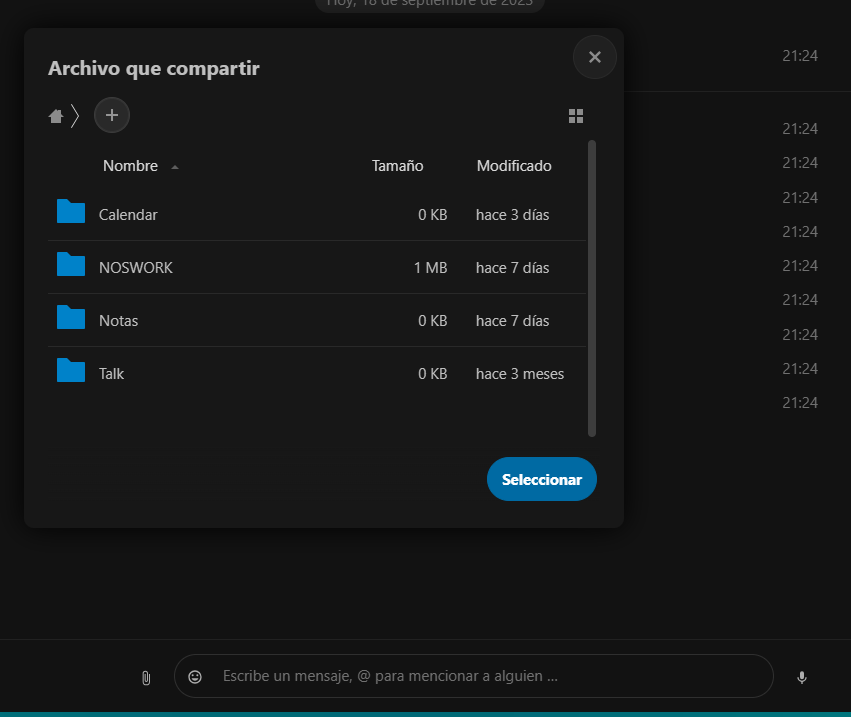Click the breadcrumb chevron separator
The height and width of the screenshot is (717, 851).
pyautogui.click(x=75, y=116)
